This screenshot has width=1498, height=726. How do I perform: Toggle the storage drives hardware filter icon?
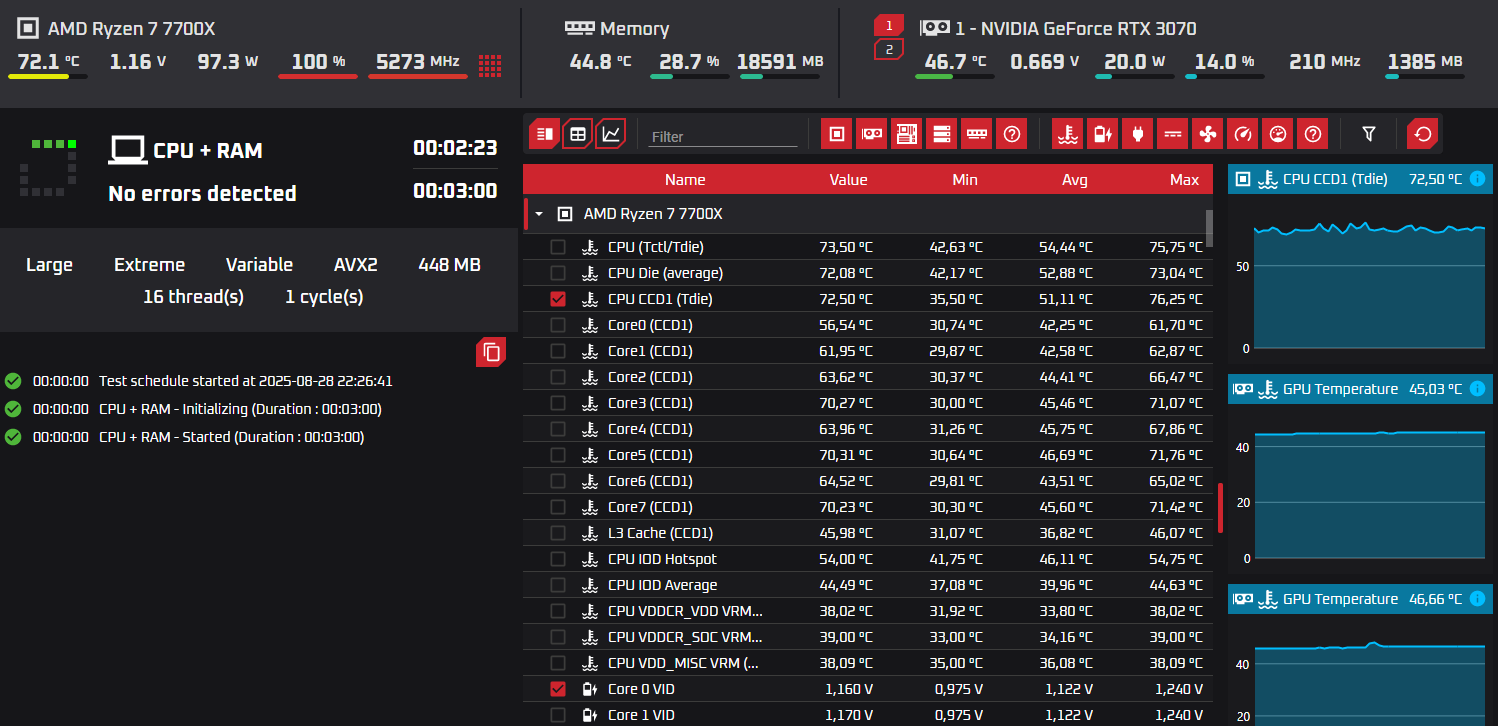click(x=942, y=133)
